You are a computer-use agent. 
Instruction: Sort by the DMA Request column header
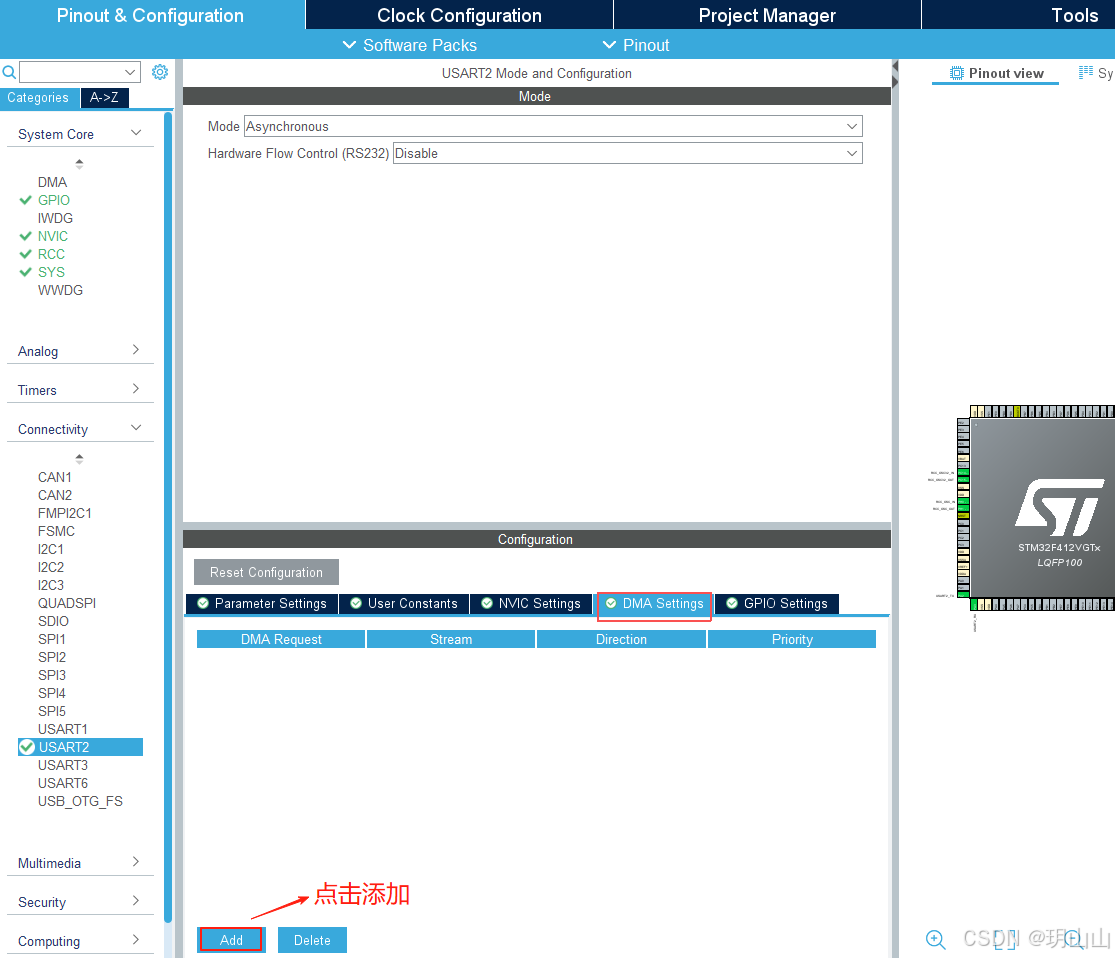[x=281, y=639]
